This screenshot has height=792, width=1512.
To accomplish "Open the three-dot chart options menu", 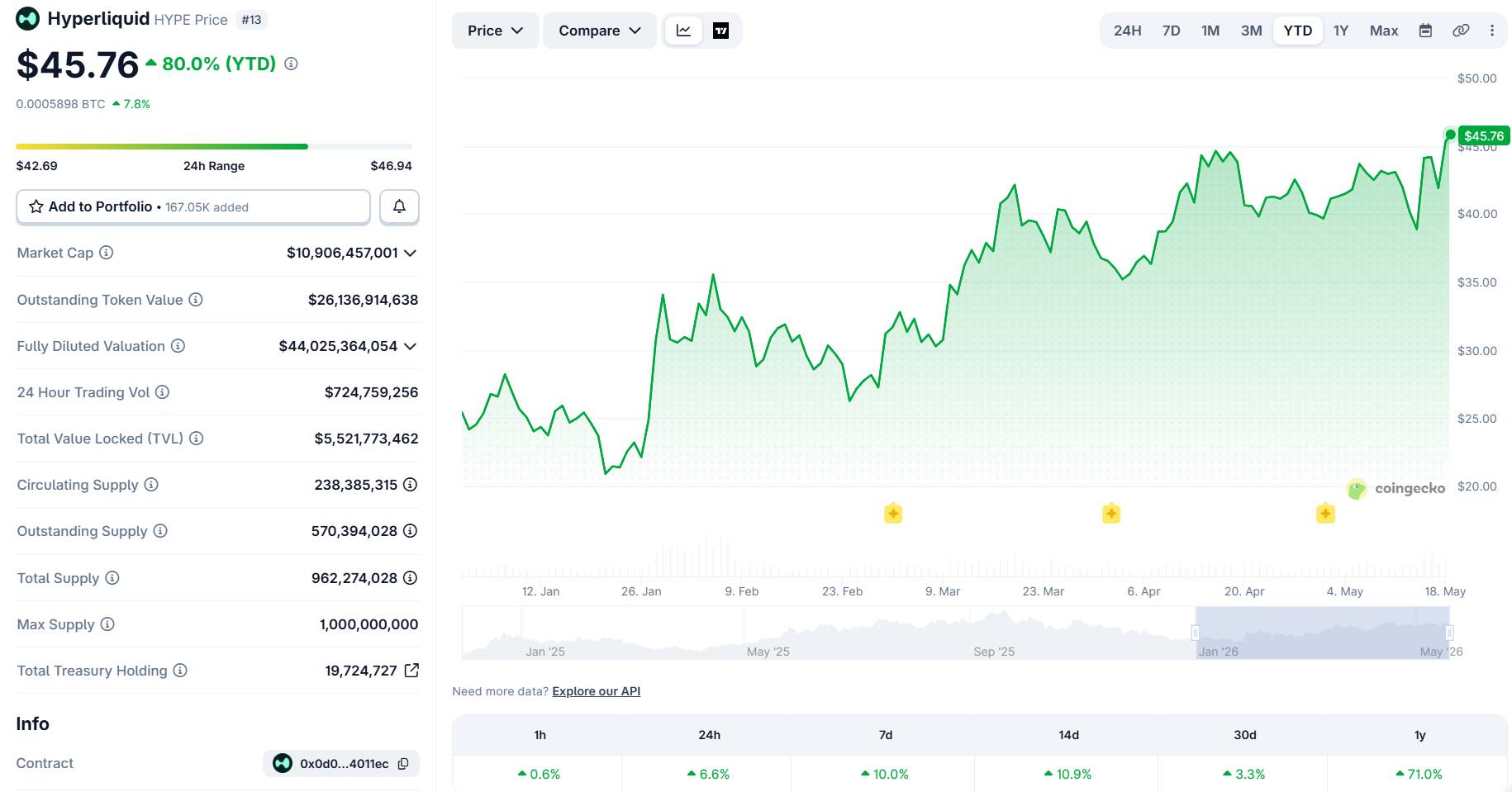I will coord(1492,31).
